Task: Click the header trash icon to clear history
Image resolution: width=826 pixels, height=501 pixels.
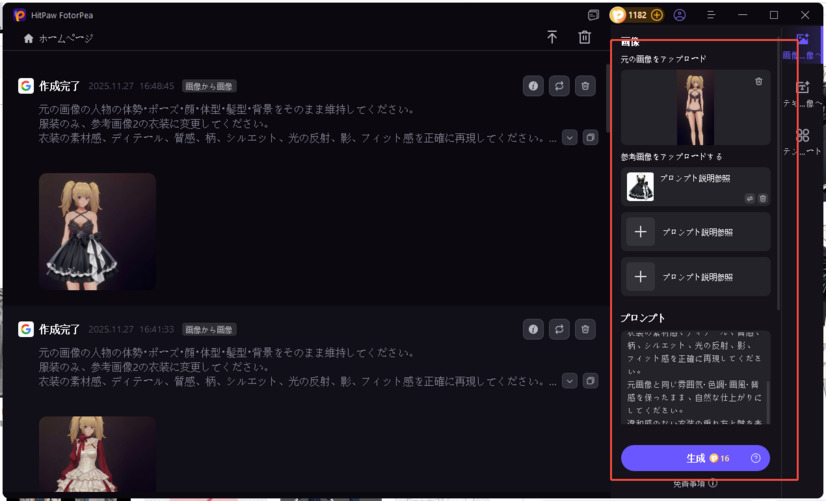Action: 584,37
